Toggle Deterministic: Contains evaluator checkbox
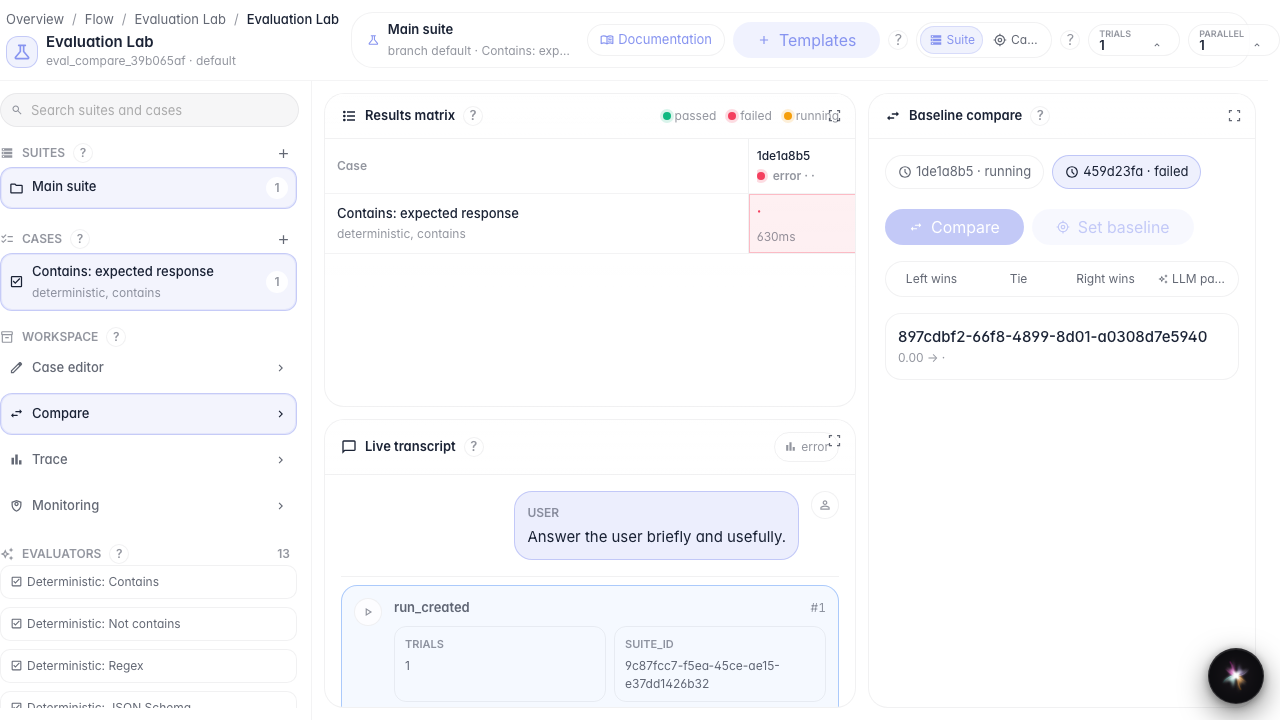The image size is (1280, 720). pyautogui.click(x=16, y=582)
